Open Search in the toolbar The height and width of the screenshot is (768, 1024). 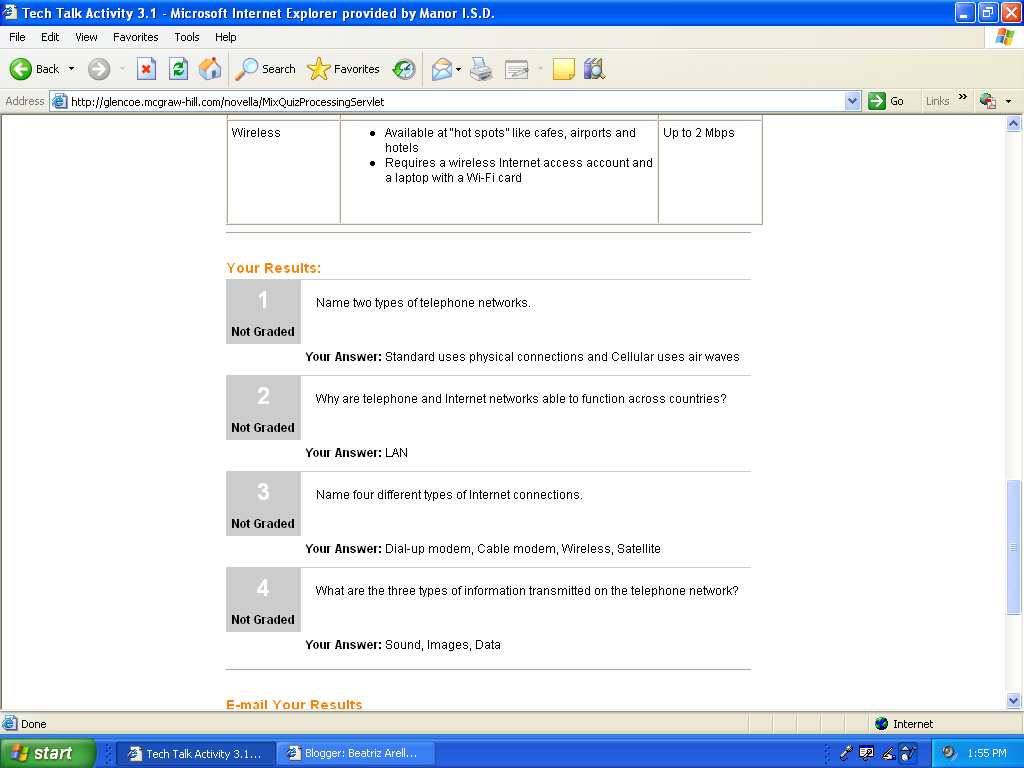[265, 69]
